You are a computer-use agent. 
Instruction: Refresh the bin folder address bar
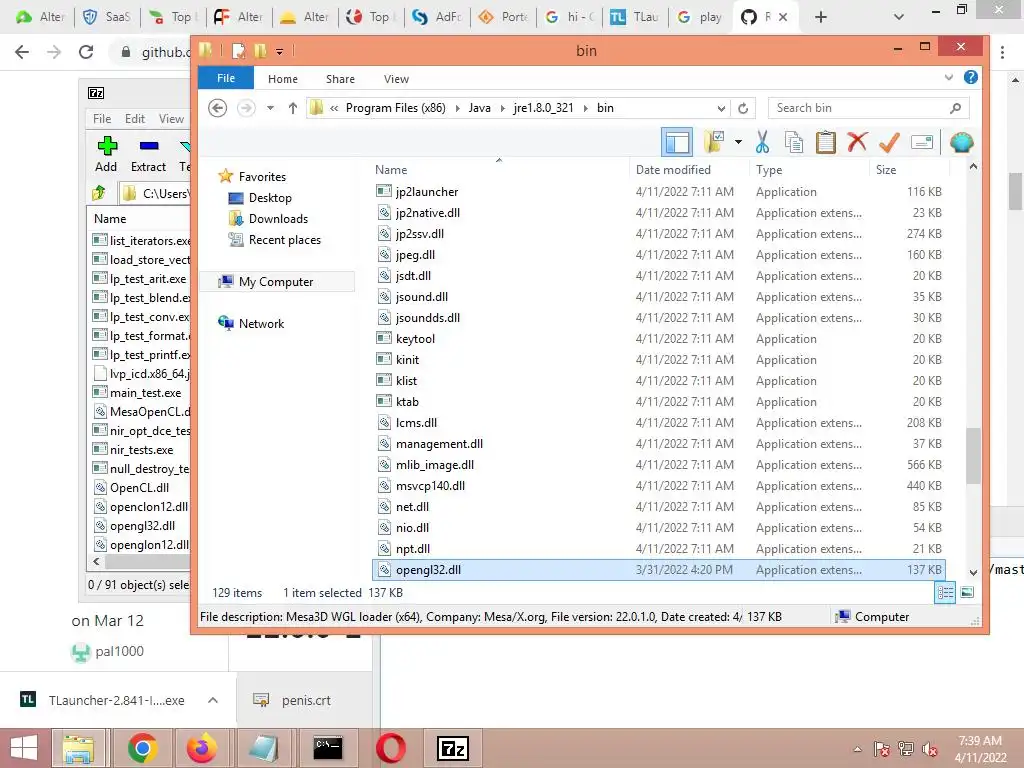(743, 108)
